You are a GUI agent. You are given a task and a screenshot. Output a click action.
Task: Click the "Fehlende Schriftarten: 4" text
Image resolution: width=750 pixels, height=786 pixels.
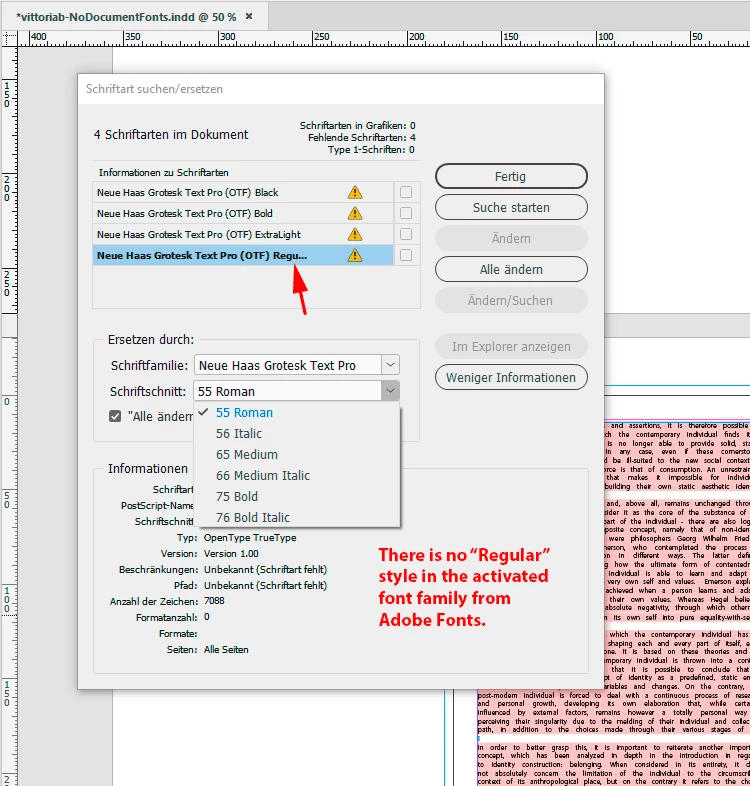[x=361, y=137]
